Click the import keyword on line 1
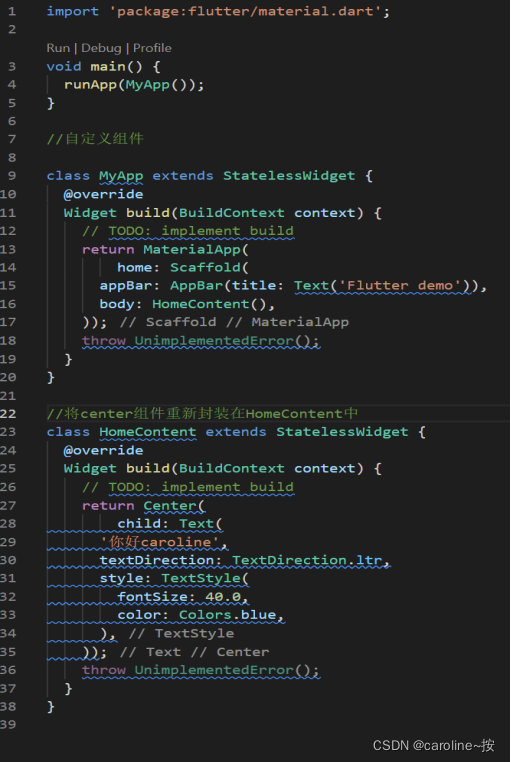This screenshot has width=511, height=762. [x=72, y=11]
